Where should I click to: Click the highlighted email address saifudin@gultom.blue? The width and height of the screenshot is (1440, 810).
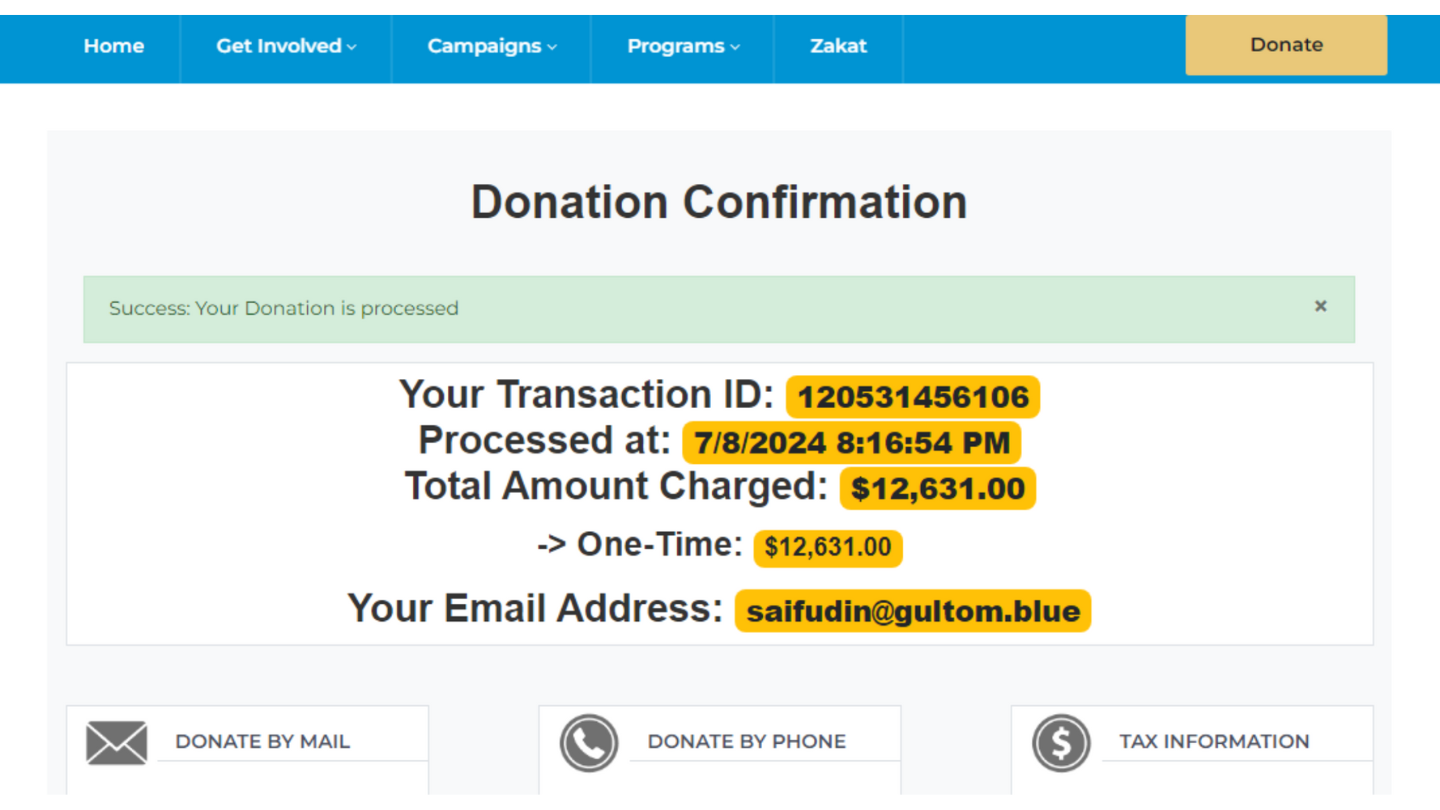coord(912,611)
